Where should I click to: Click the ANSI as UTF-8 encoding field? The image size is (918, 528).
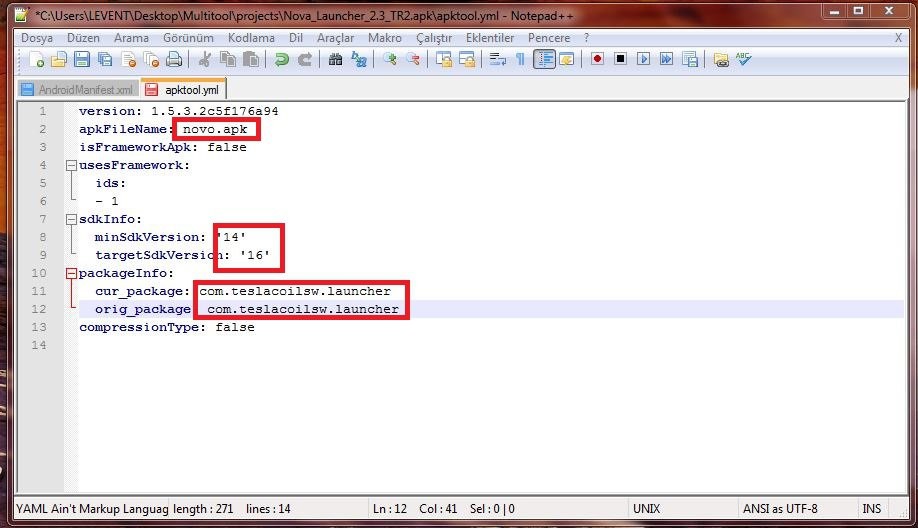click(780, 509)
